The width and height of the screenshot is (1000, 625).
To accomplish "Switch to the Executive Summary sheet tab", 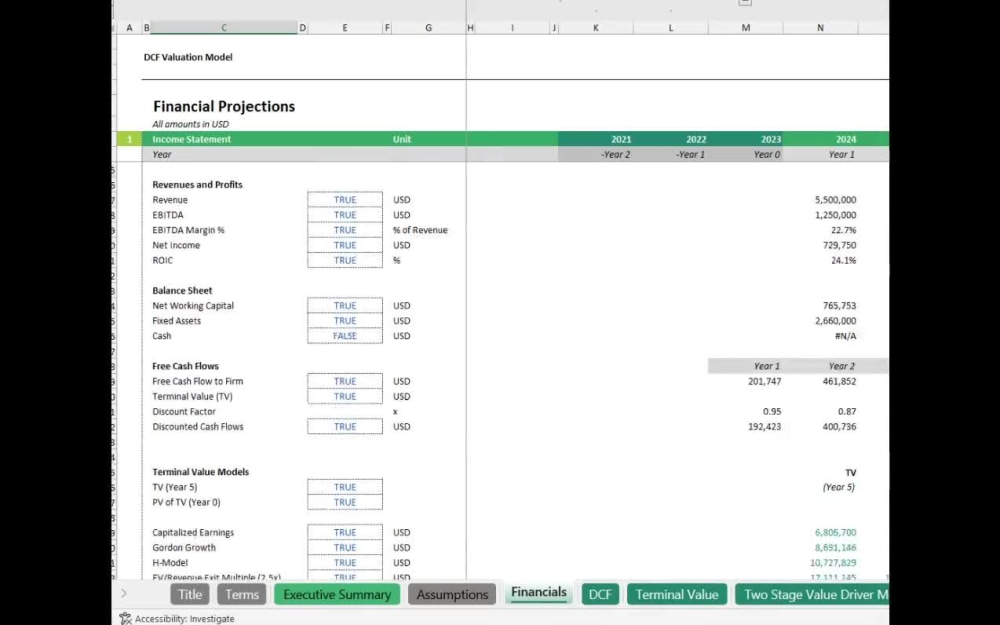I will click(337, 594).
